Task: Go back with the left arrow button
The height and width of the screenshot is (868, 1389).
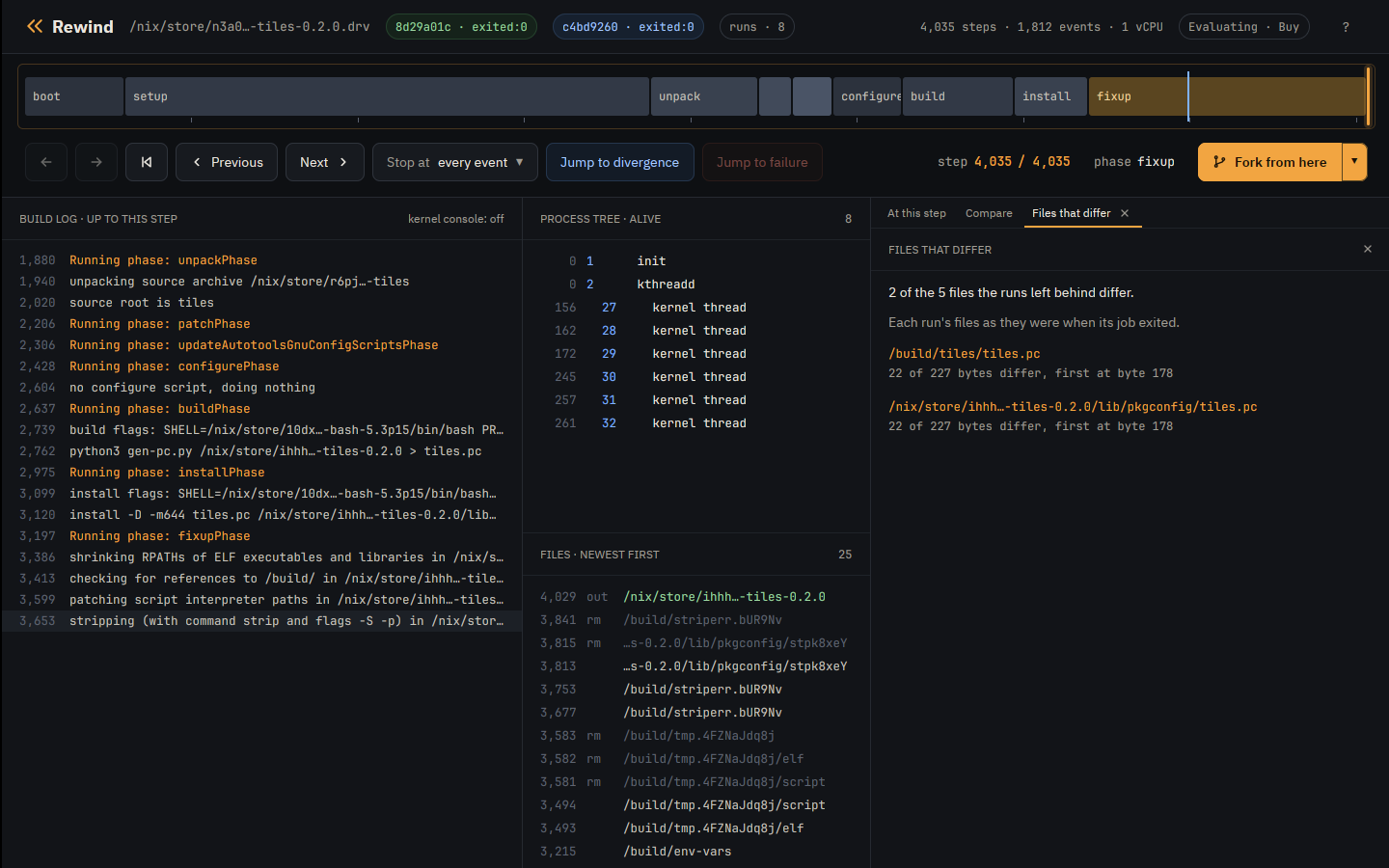Action: click(46, 162)
